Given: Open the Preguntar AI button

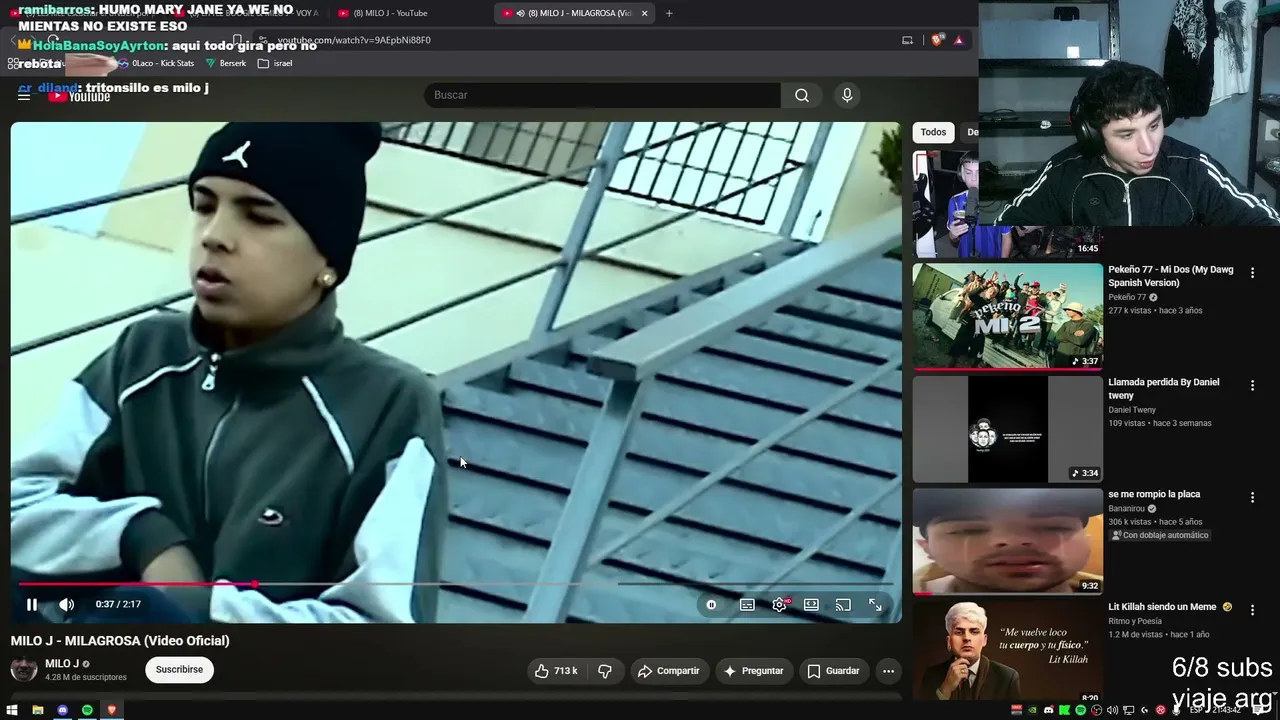Looking at the screenshot, I should [753, 671].
